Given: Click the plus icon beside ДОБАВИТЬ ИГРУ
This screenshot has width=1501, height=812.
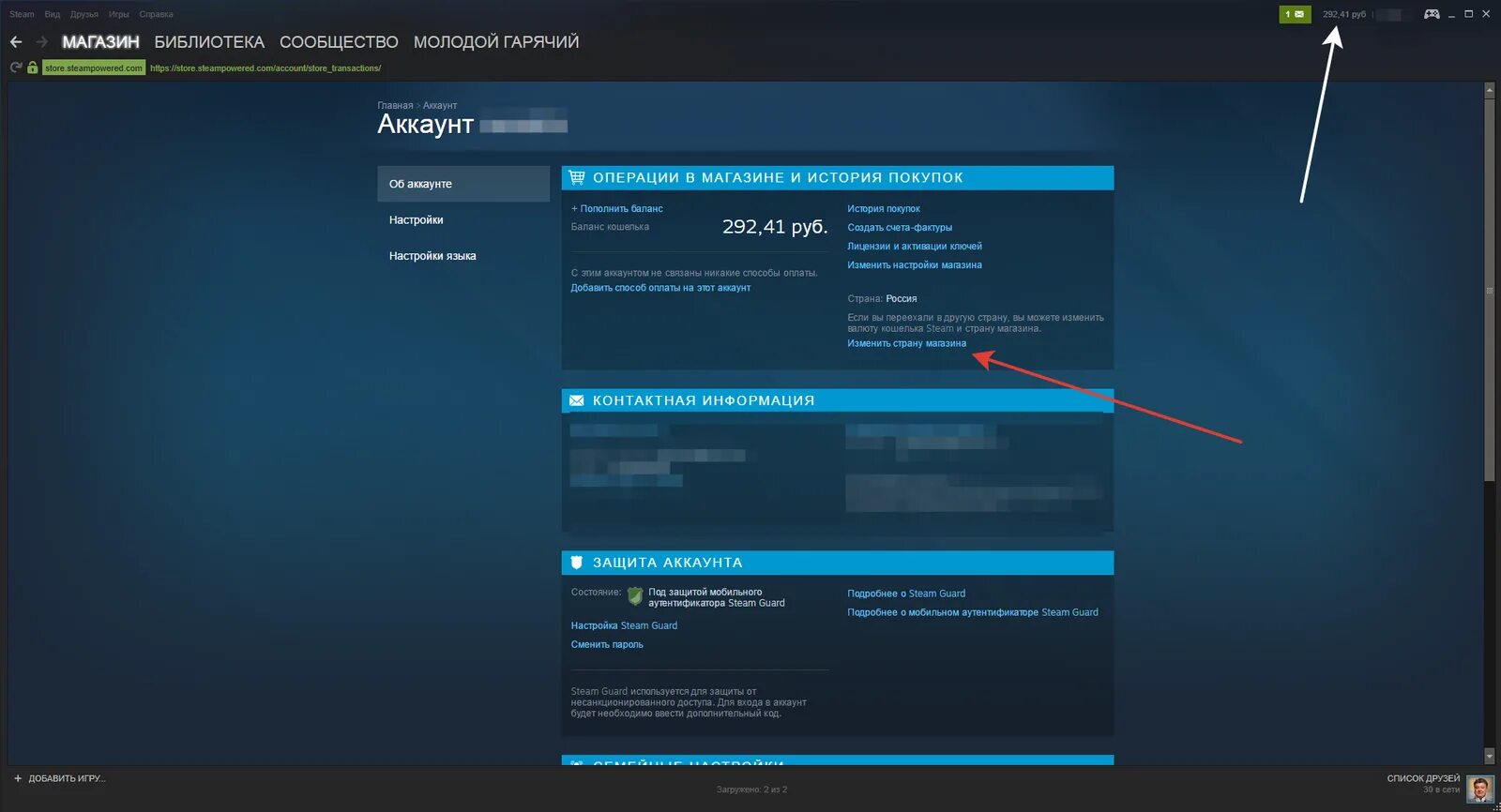Looking at the screenshot, I should (18, 778).
